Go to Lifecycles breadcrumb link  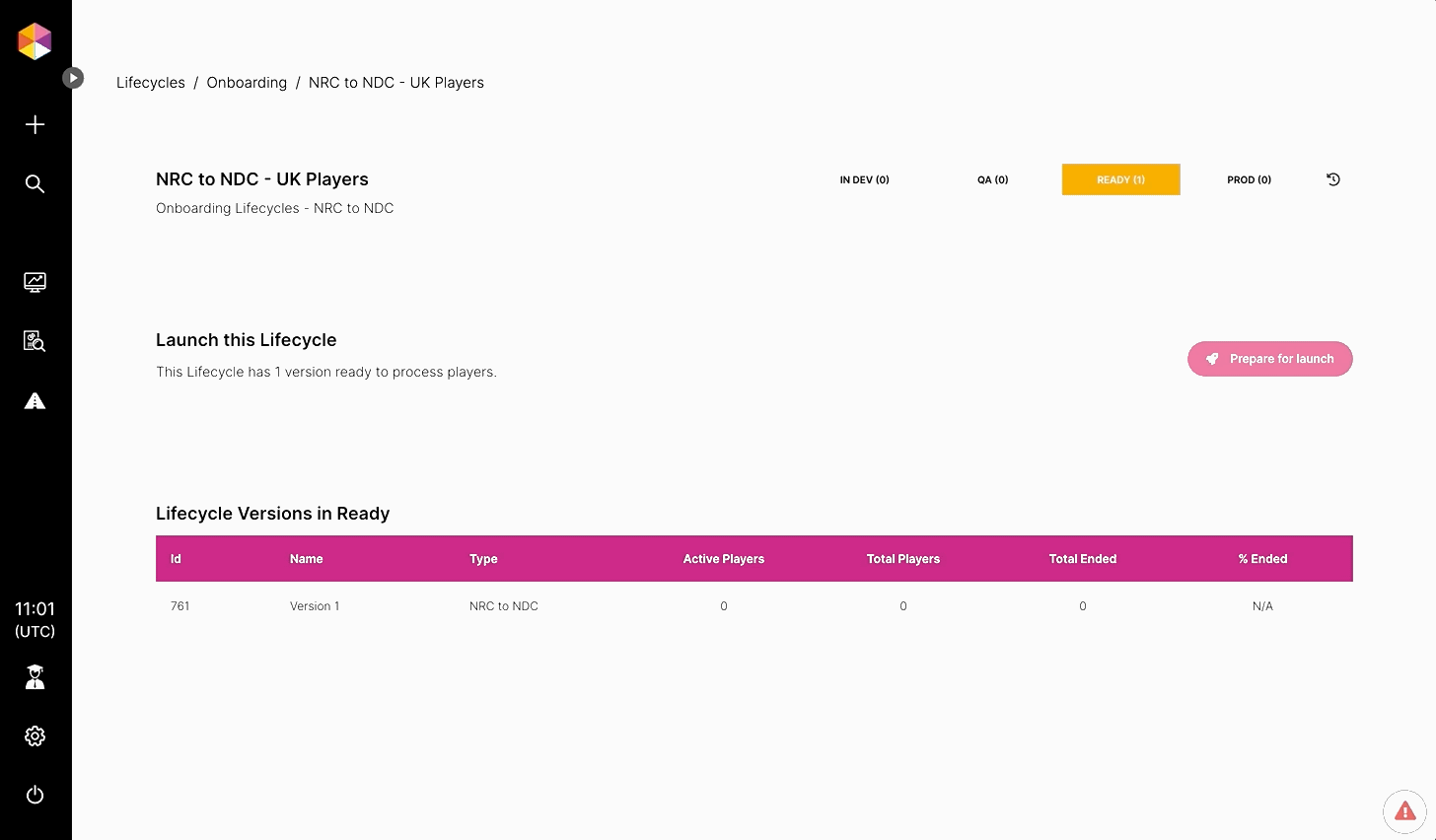click(150, 83)
